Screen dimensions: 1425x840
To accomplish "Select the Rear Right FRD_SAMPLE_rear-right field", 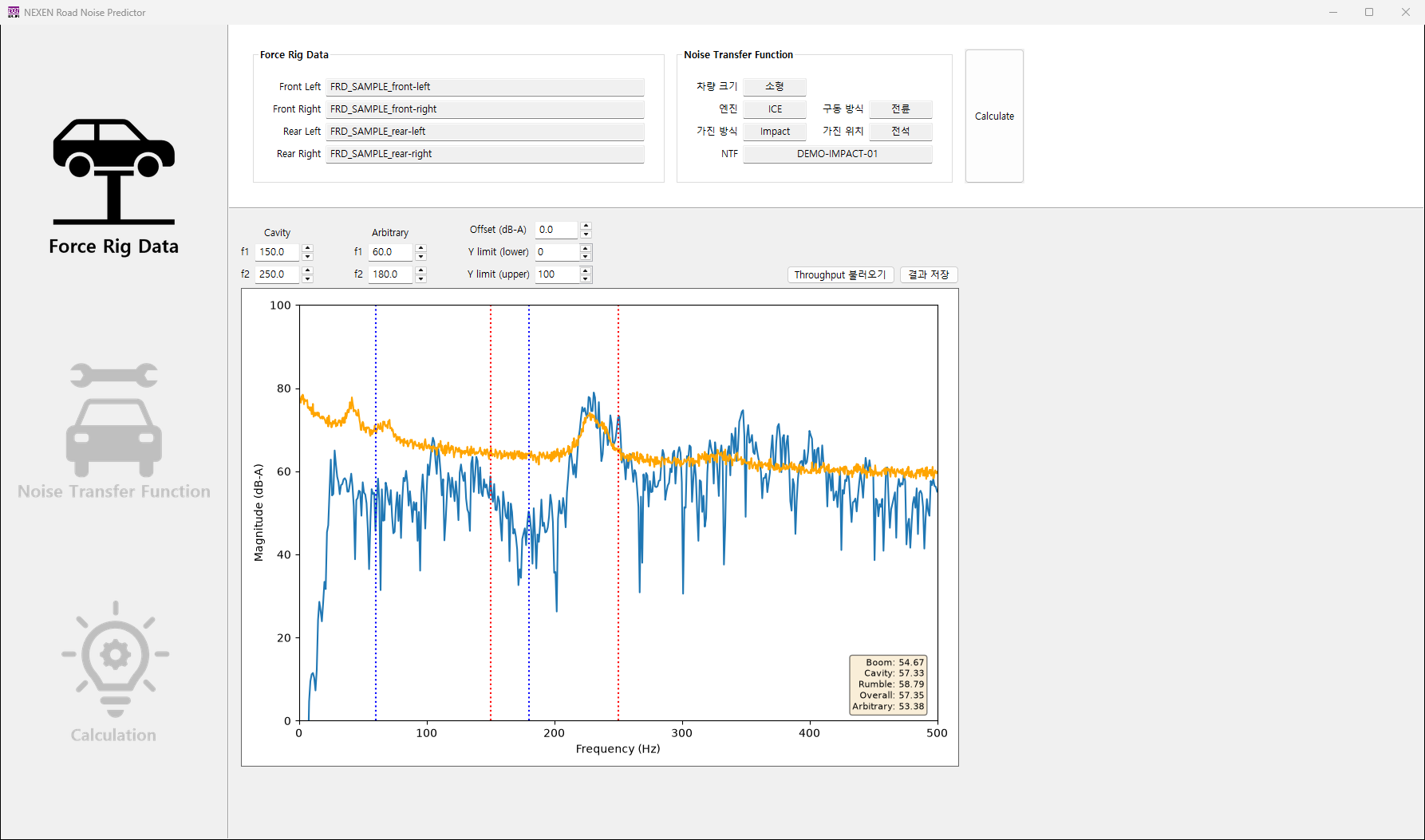I will tap(485, 154).
